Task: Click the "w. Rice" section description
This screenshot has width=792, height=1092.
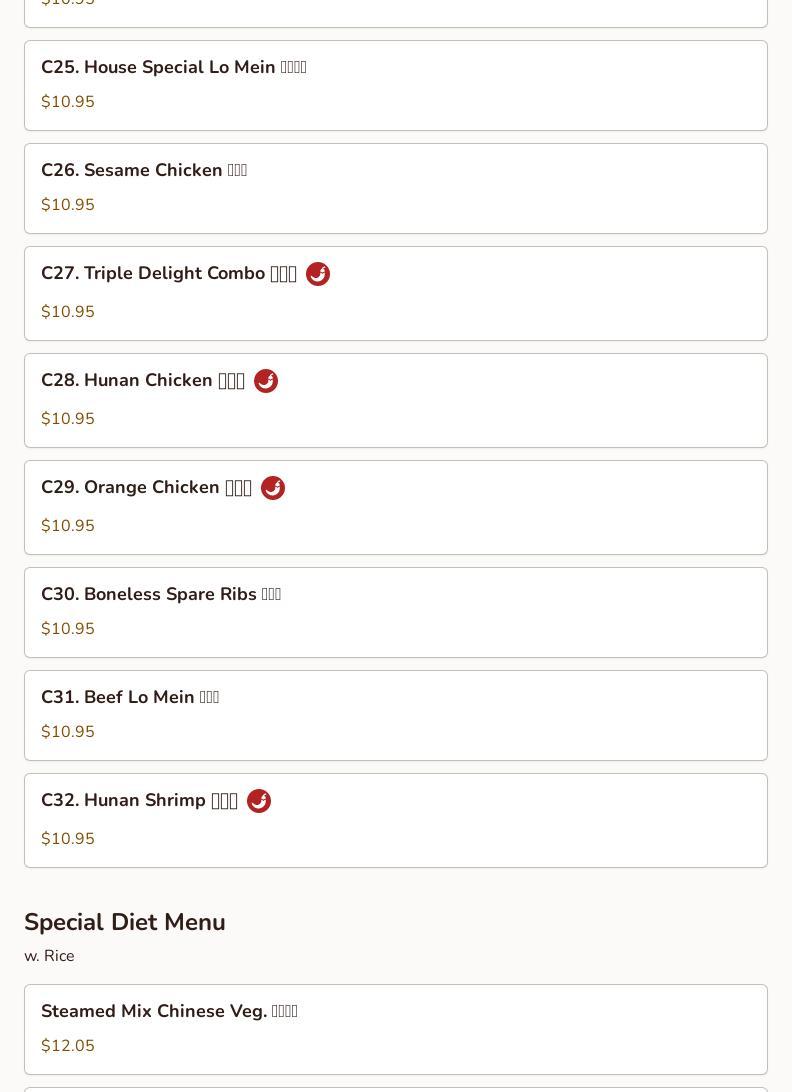Action: (49, 956)
